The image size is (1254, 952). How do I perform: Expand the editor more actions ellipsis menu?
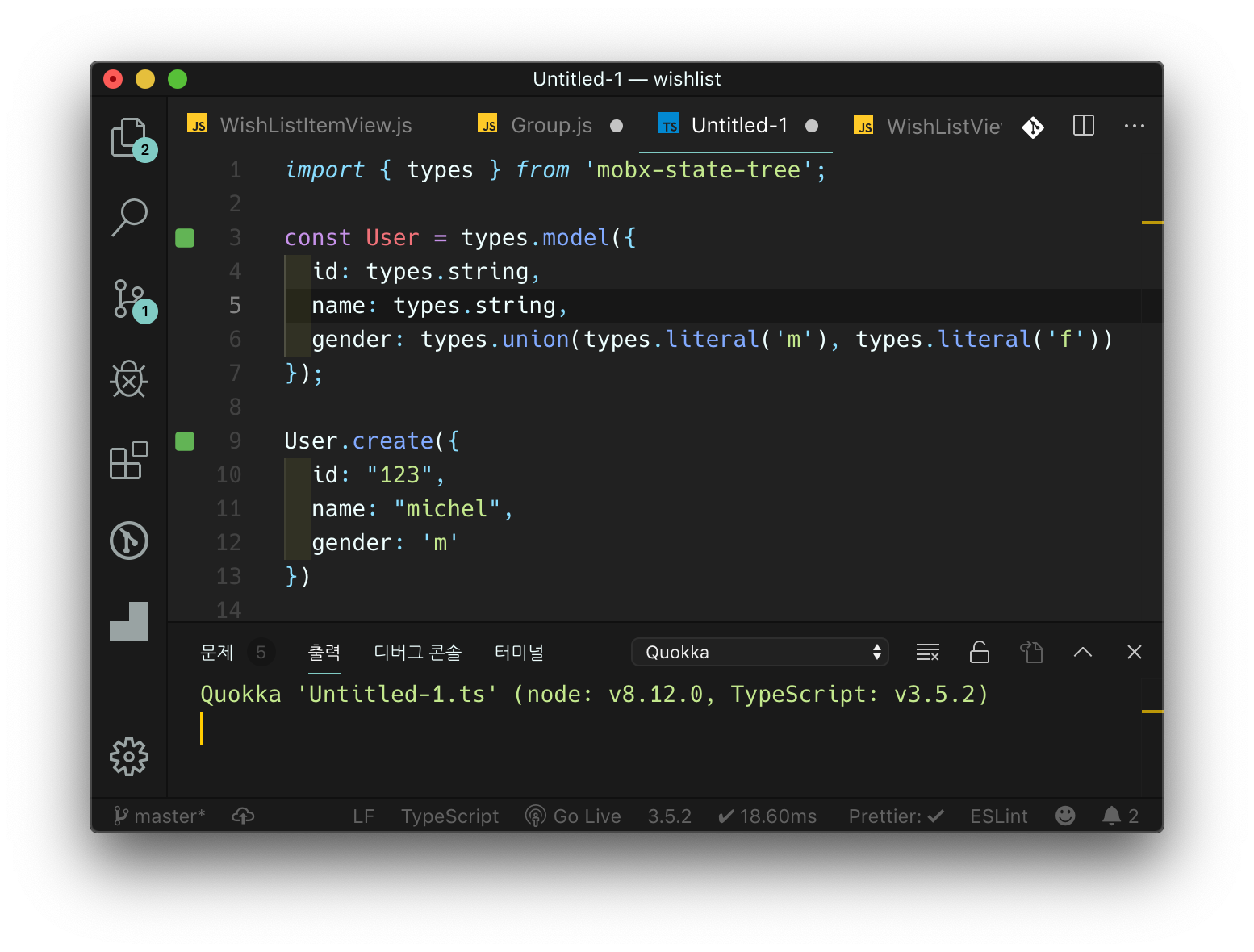pyautogui.click(x=1134, y=126)
